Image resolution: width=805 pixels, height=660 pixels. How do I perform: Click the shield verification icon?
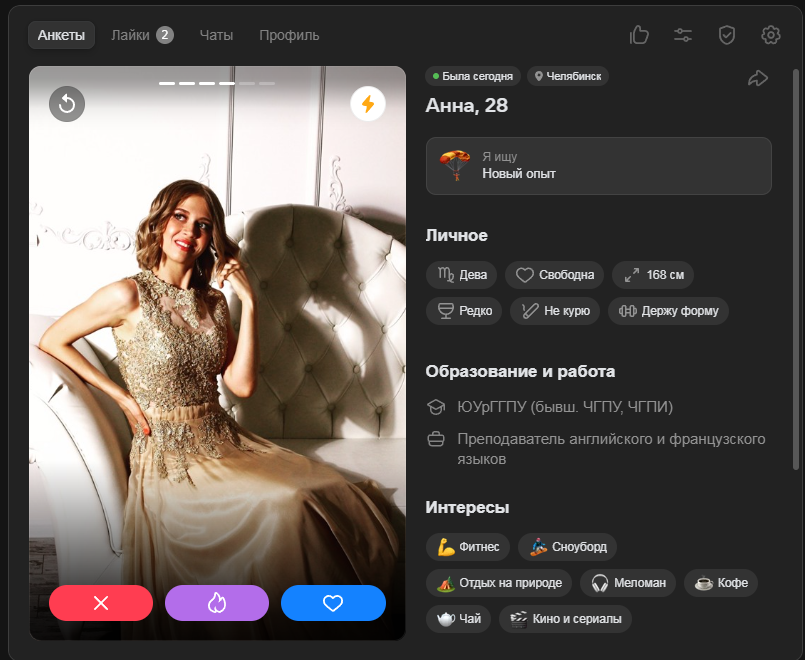(726, 35)
